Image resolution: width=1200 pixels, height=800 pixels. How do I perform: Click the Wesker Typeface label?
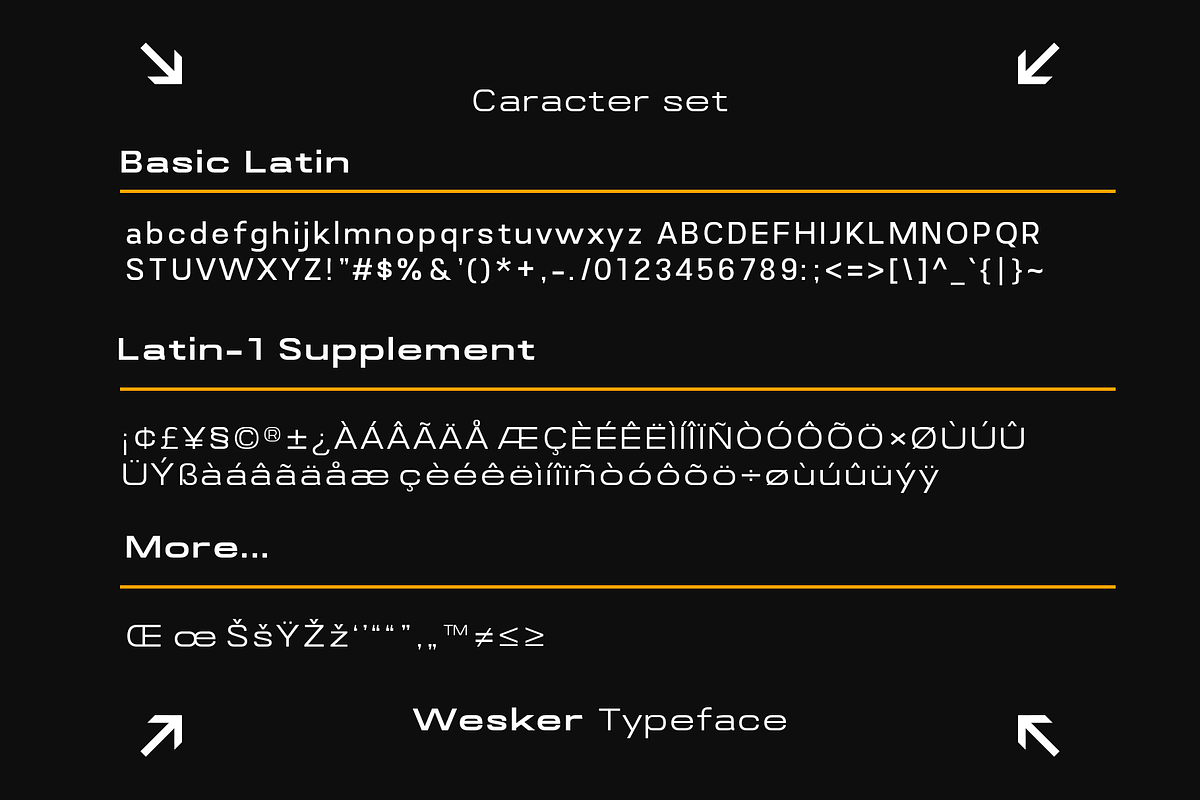600,720
